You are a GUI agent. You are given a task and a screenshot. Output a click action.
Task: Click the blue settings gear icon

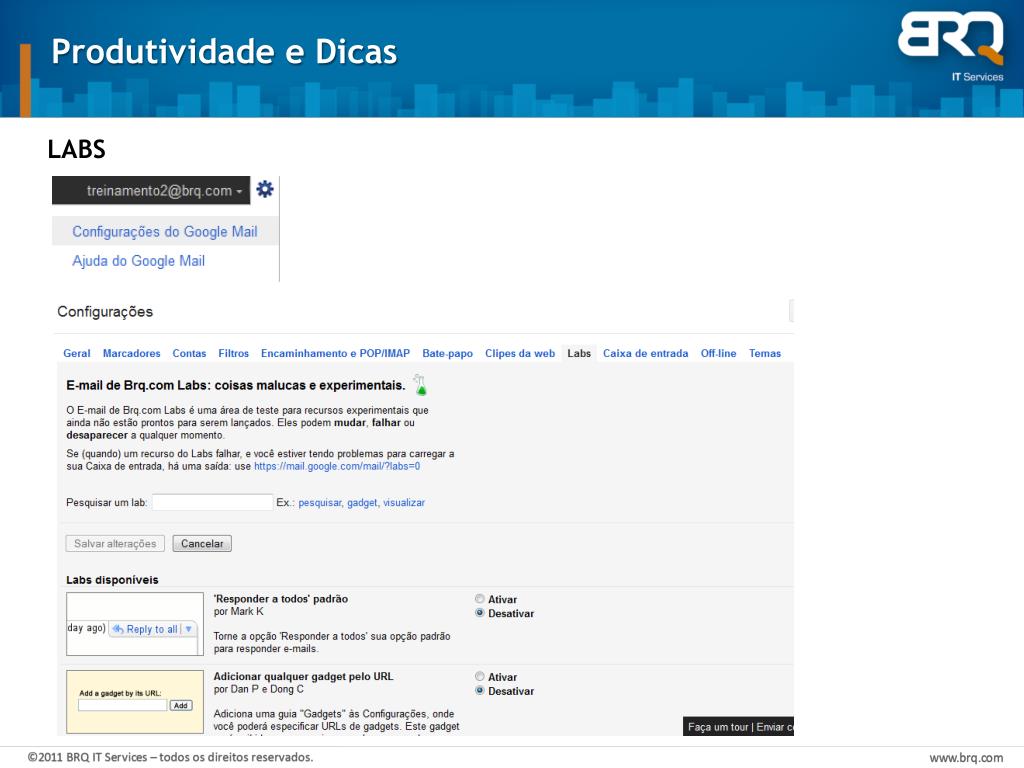(264, 189)
